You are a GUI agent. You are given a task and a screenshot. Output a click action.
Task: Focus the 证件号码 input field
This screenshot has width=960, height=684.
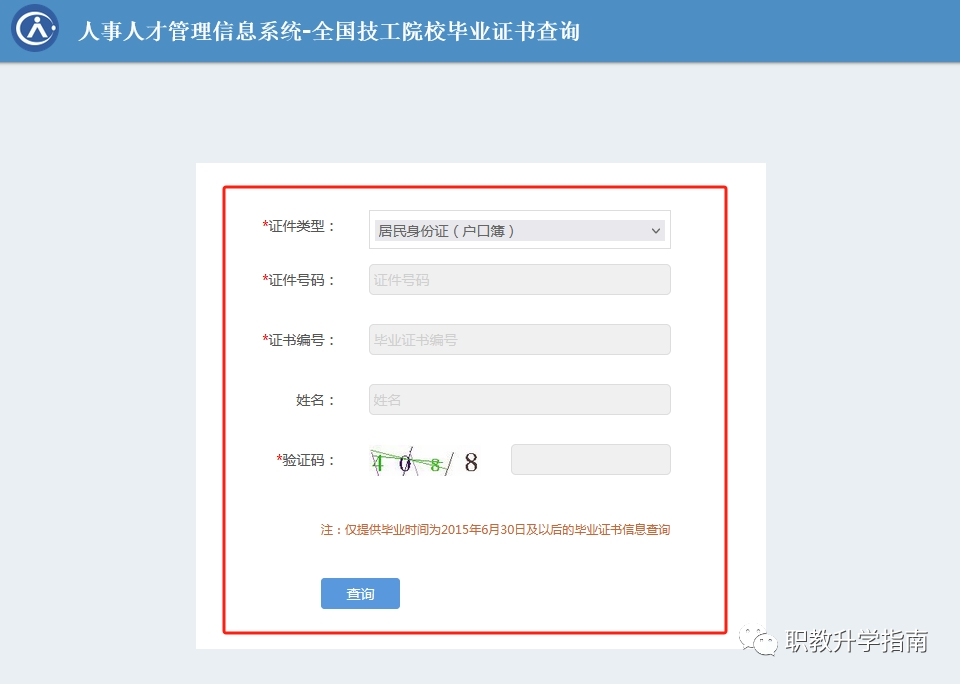(x=520, y=280)
